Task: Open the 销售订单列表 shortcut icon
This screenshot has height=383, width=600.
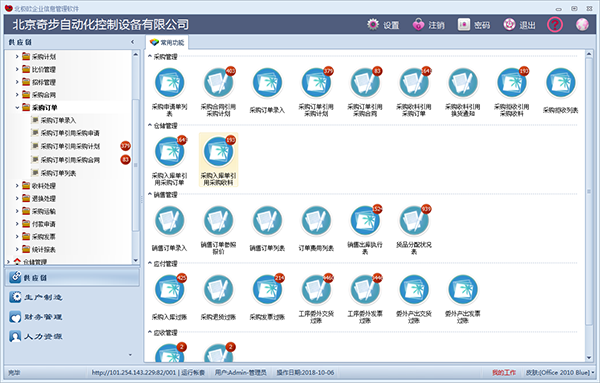Action: coord(267,220)
